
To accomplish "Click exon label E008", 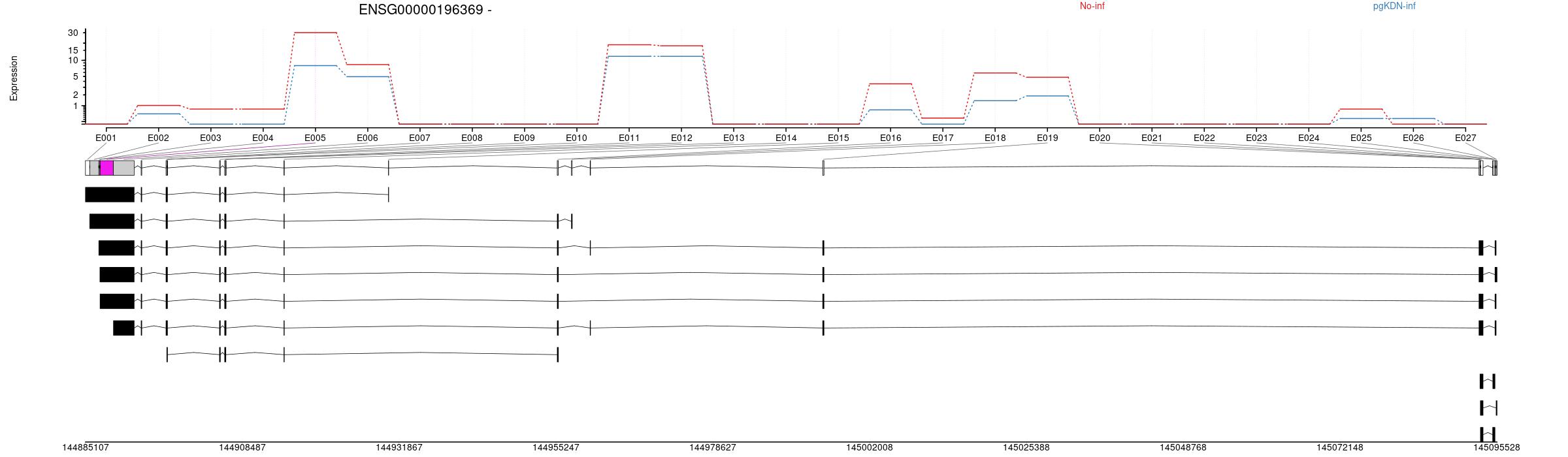I will click(x=472, y=138).
